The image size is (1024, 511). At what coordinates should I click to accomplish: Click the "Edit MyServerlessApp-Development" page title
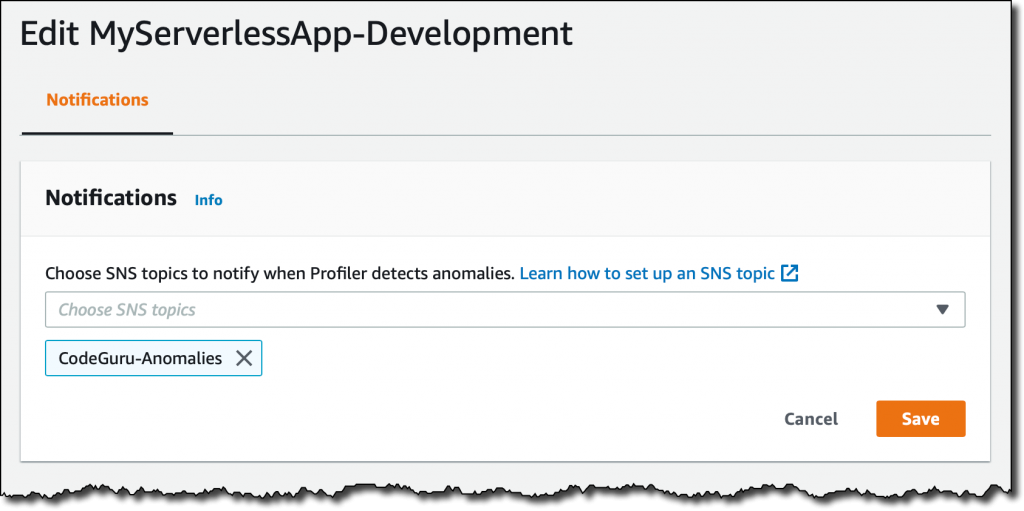296,34
